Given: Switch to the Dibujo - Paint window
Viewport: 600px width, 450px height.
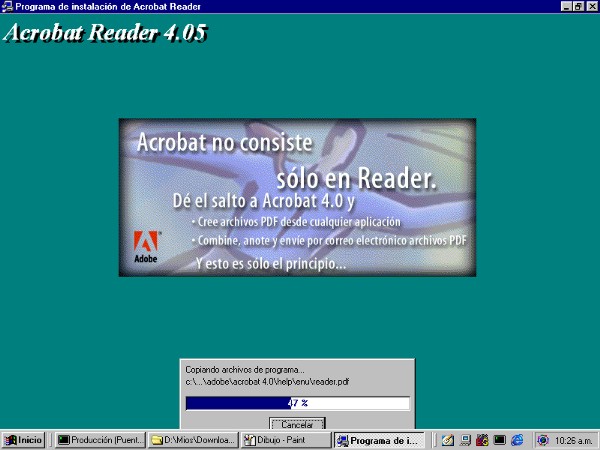Looking at the screenshot, I should [x=285, y=439].
